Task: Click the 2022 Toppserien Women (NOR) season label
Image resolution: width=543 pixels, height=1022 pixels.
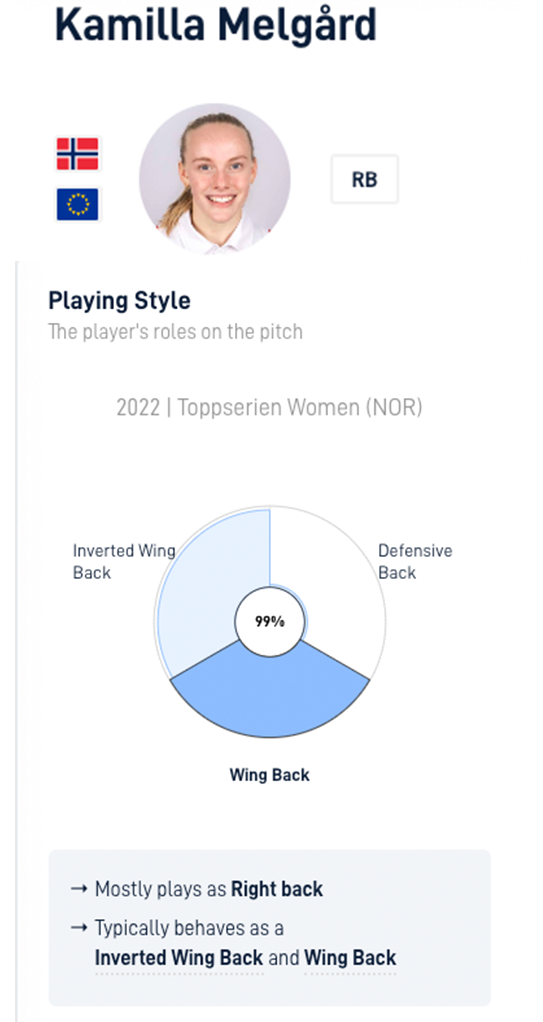Action: pos(269,408)
